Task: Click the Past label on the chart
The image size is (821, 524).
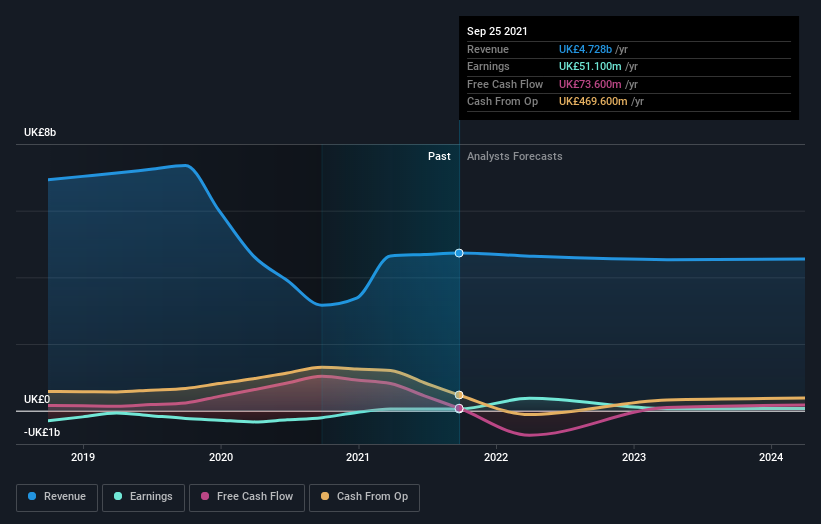Action: tap(439, 157)
